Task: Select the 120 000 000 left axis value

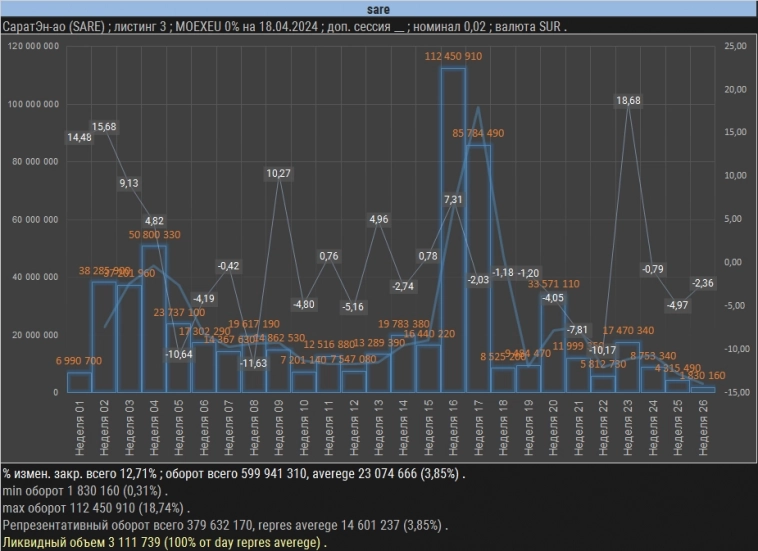Action: pos(33,47)
